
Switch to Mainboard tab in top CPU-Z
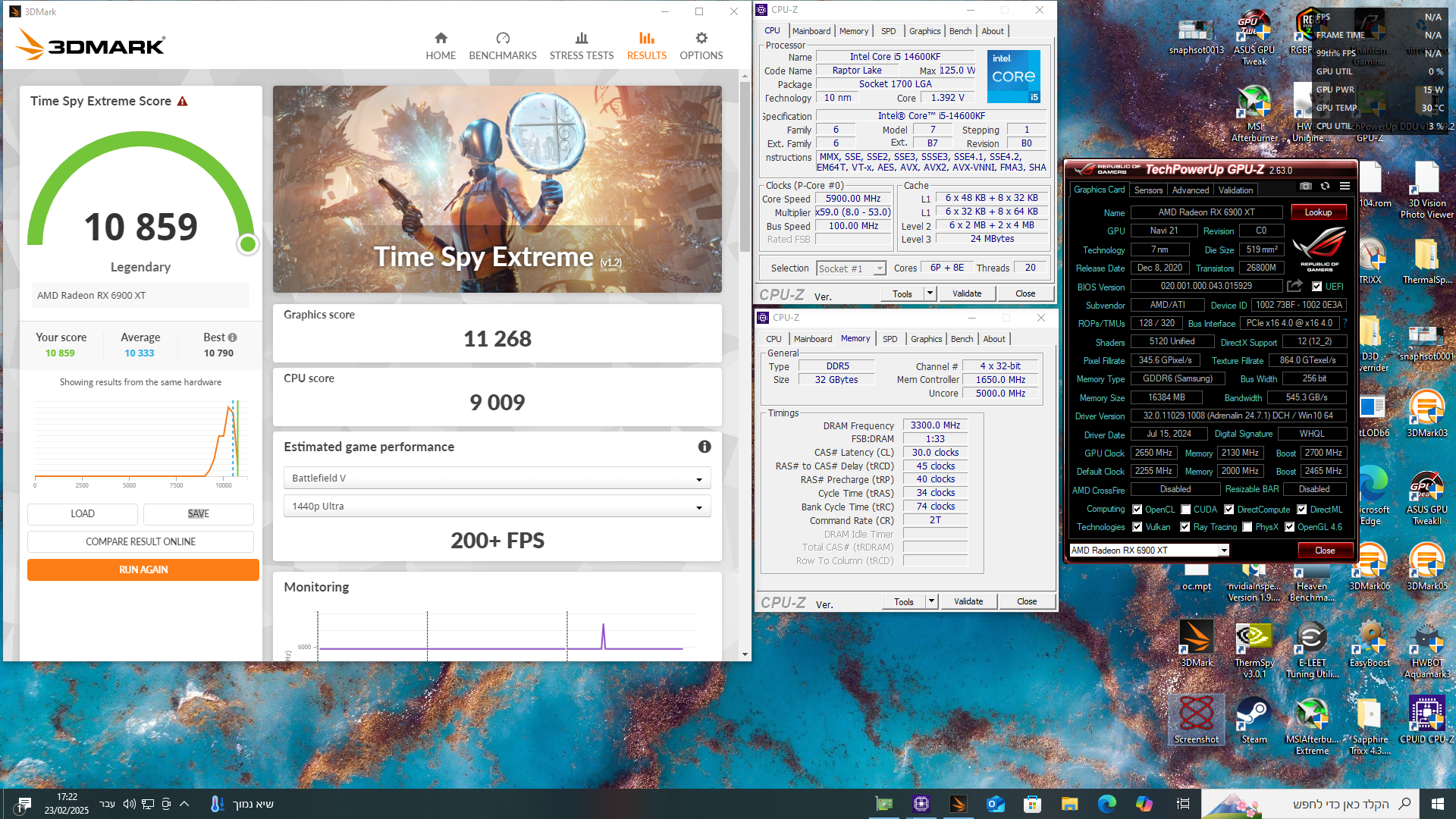(811, 31)
